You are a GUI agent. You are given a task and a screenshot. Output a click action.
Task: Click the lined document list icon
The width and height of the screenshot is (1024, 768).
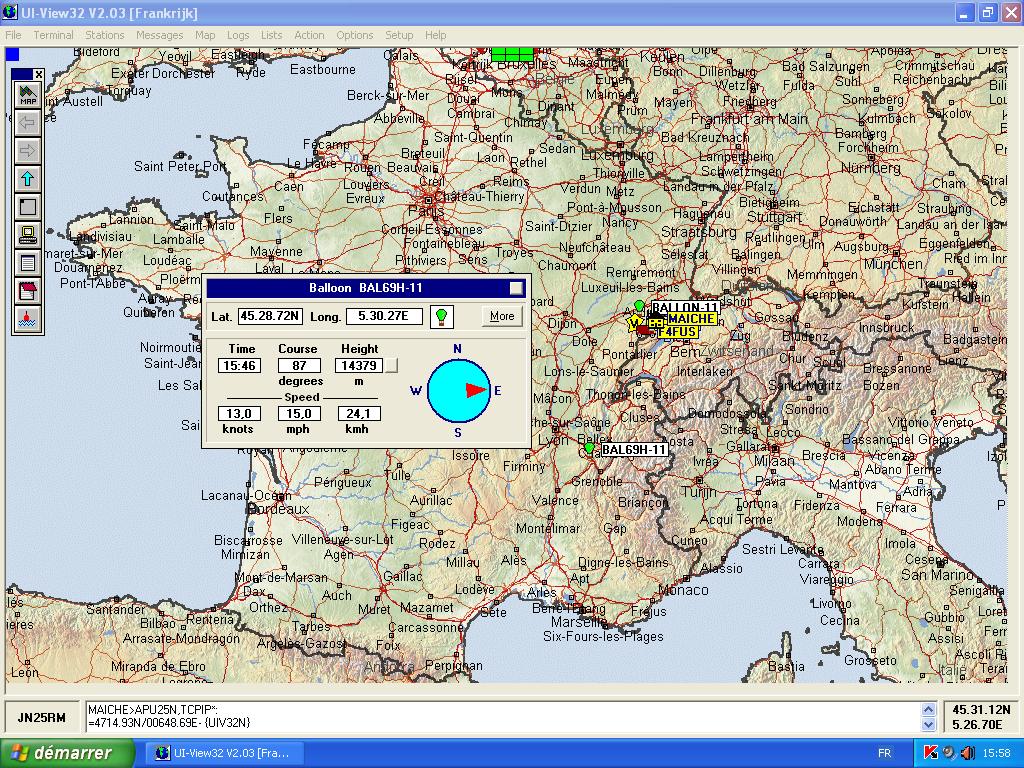(28, 264)
